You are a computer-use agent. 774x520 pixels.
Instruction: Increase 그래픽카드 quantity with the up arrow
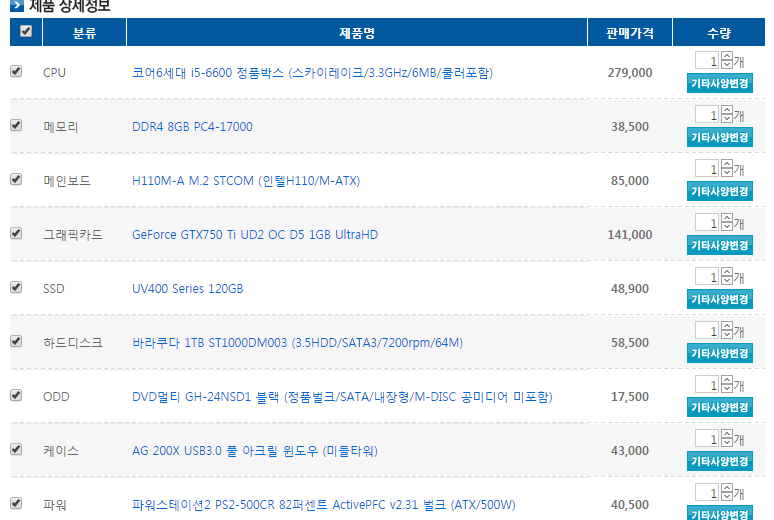(x=727, y=218)
